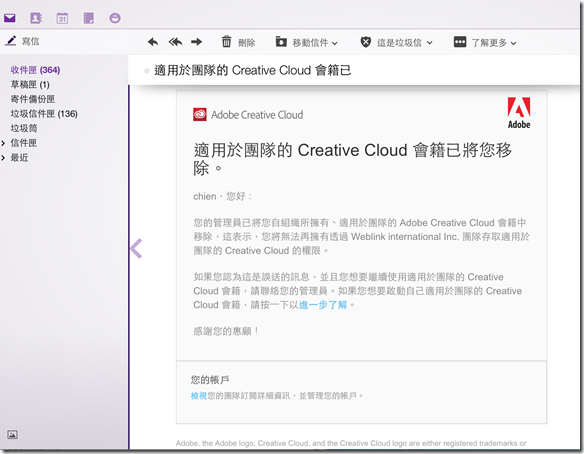The image size is (584, 454).
Task: Open the 移動信件 dropdown
Action: click(x=315, y=43)
